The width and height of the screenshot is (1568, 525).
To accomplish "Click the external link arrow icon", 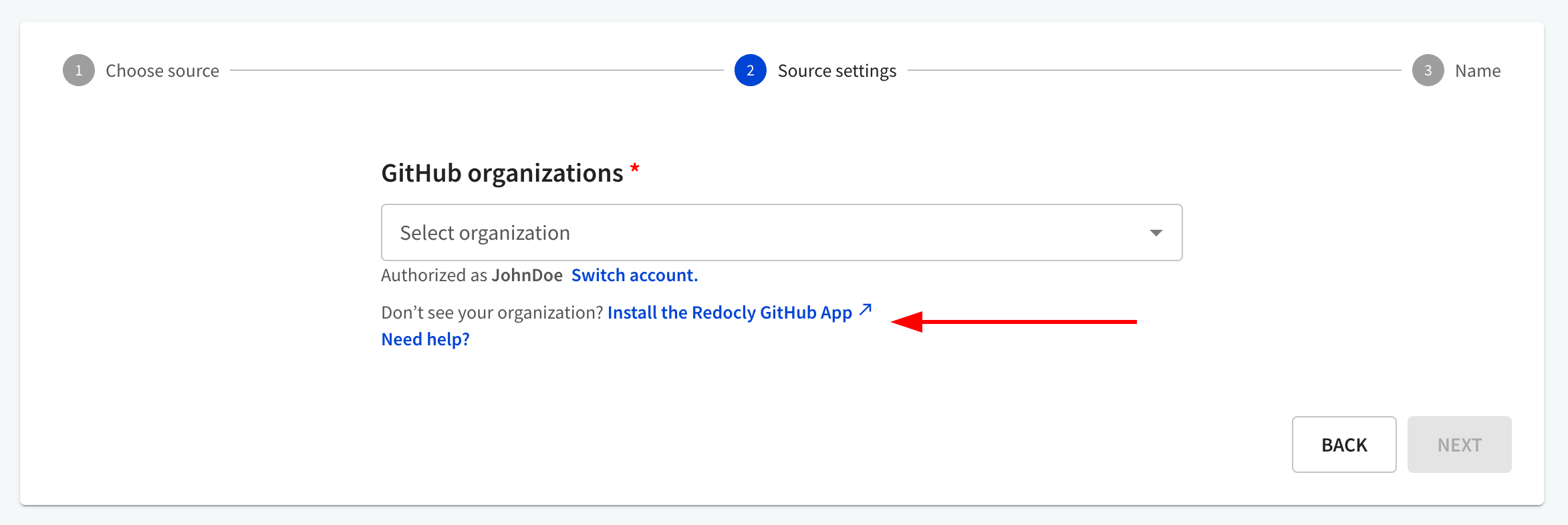I will [x=866, y=310].
